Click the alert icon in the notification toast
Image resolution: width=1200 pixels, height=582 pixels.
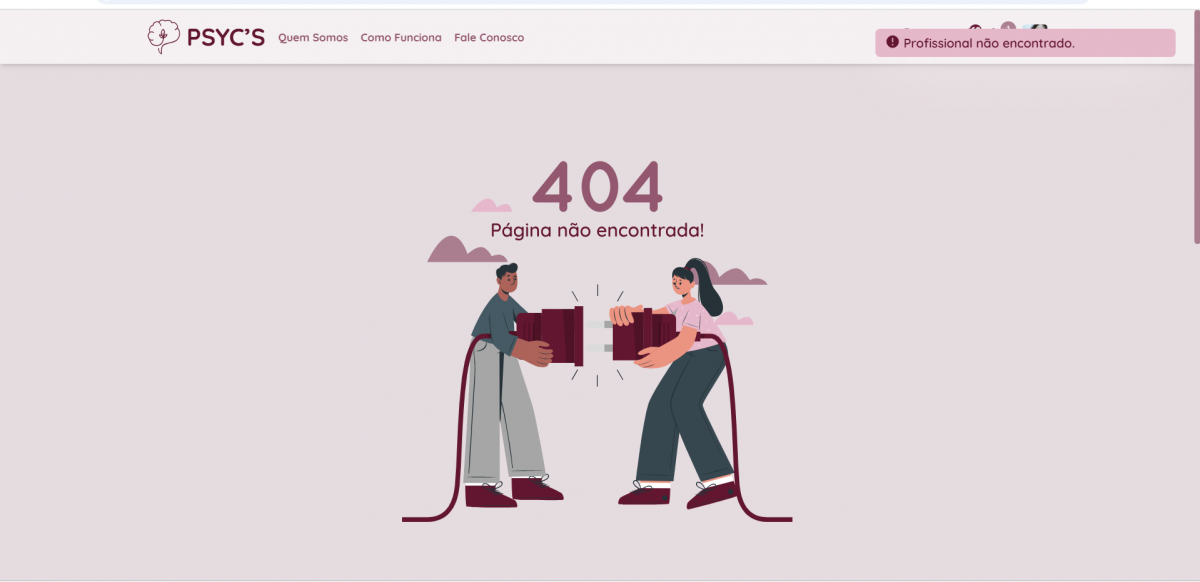tap(892, 42)
